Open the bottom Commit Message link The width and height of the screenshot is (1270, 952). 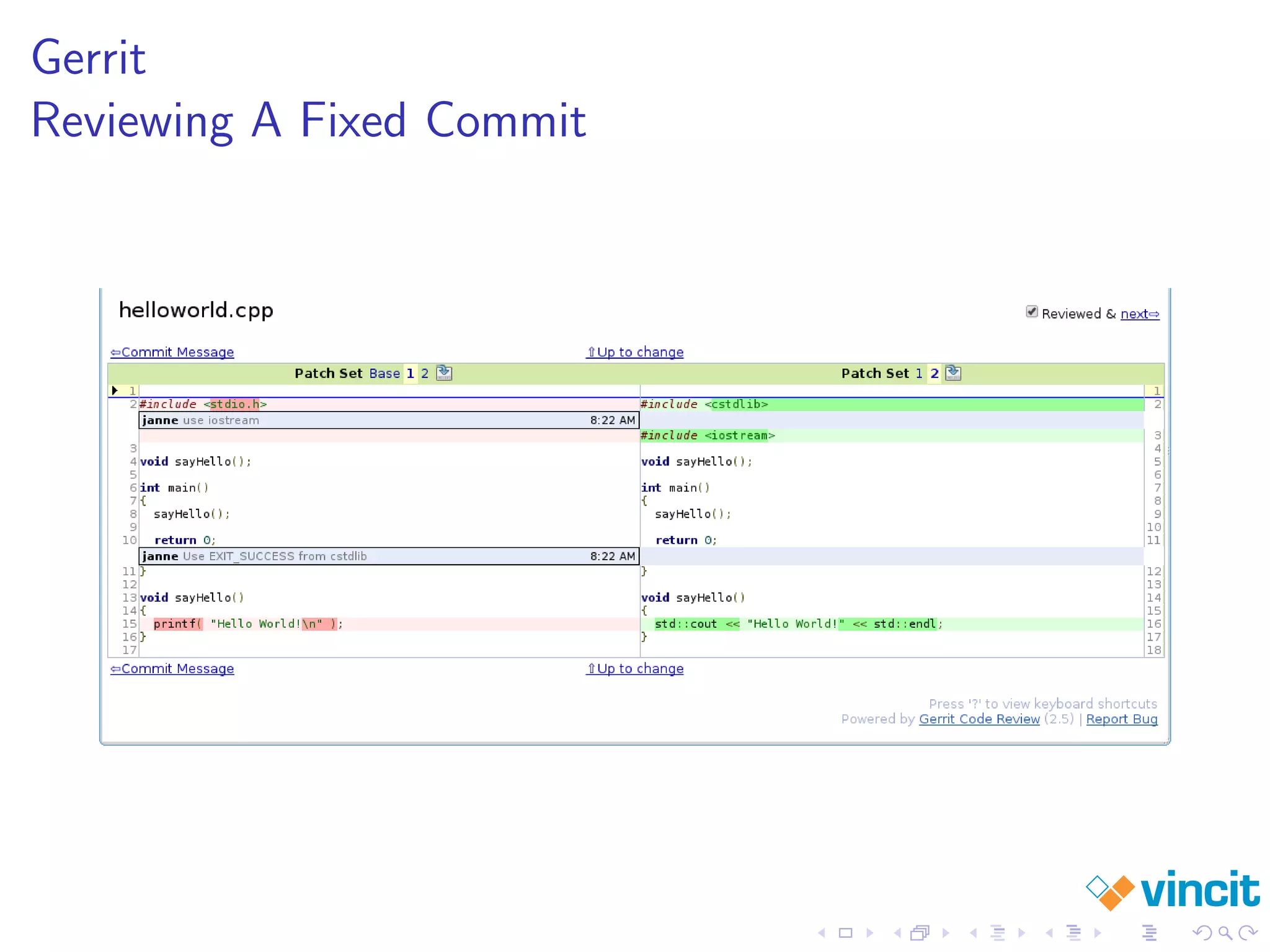click(x=172, y=669)
